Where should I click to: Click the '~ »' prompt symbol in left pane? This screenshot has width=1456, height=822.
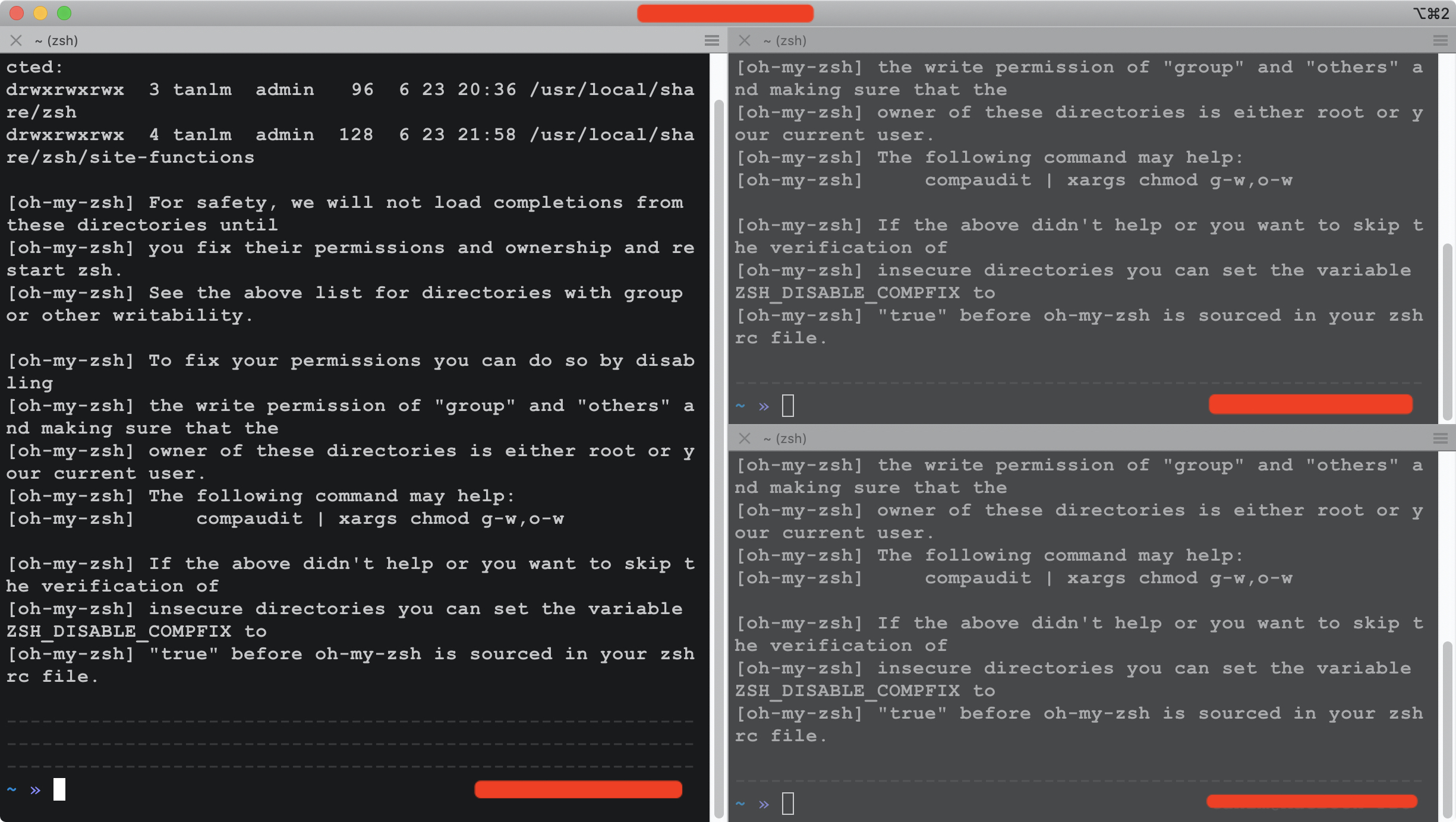[x=24, y=789]
